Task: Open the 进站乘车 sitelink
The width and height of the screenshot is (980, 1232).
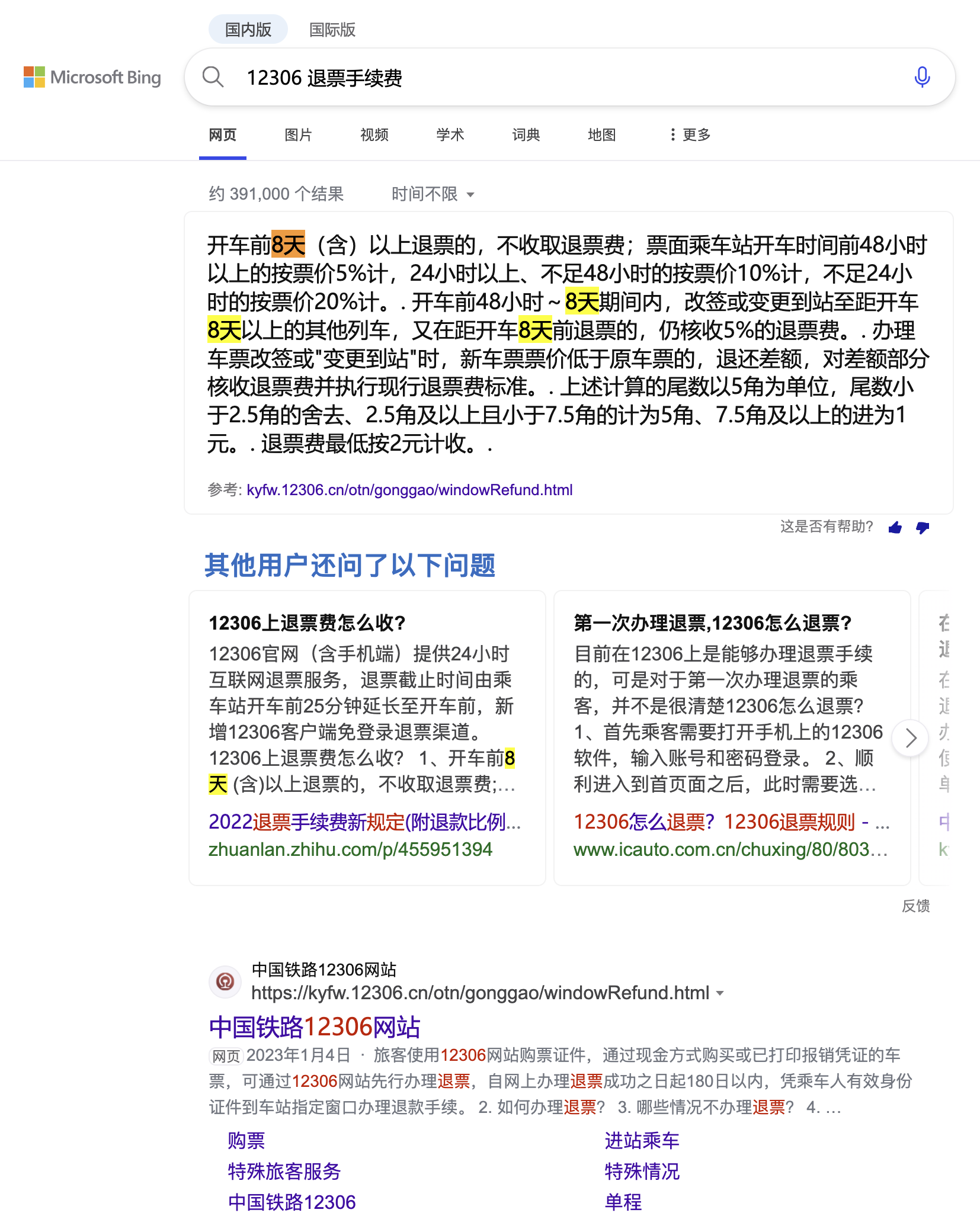Action: point(642,1141)
